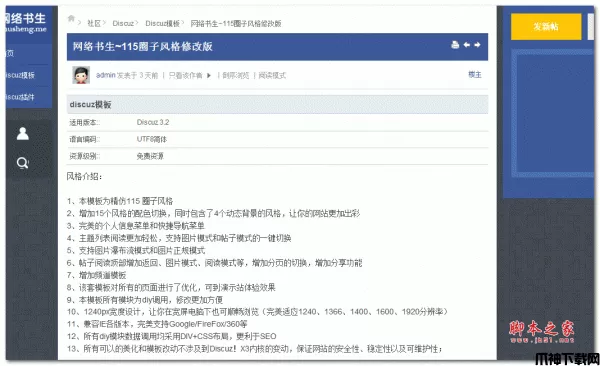The width and height of the screenshot is (600, 366).
Task: Click the admin author name link
Action: [106, 75]
